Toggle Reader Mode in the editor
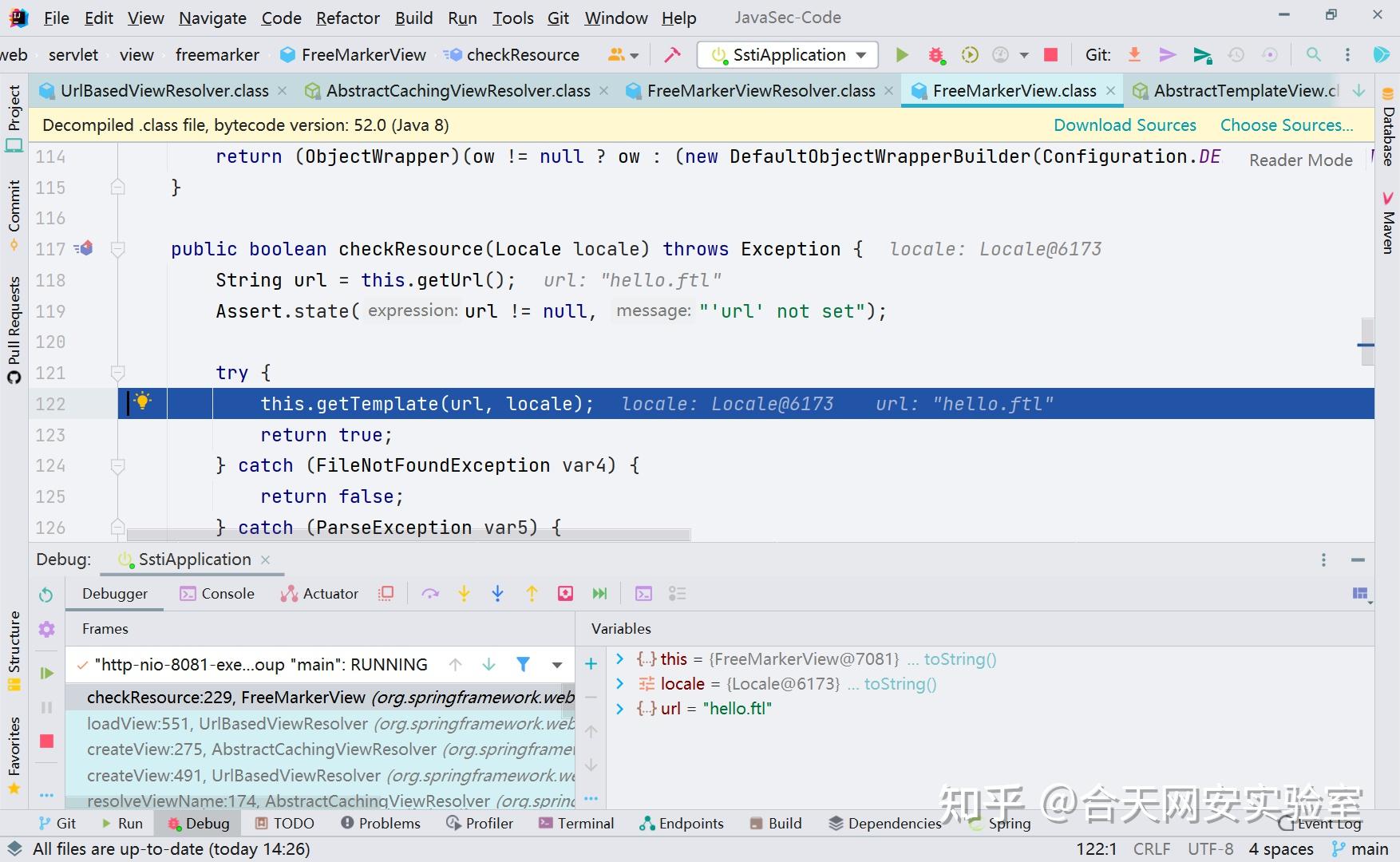Viewport: 1400px width, 862px height. coord(1300,160)
